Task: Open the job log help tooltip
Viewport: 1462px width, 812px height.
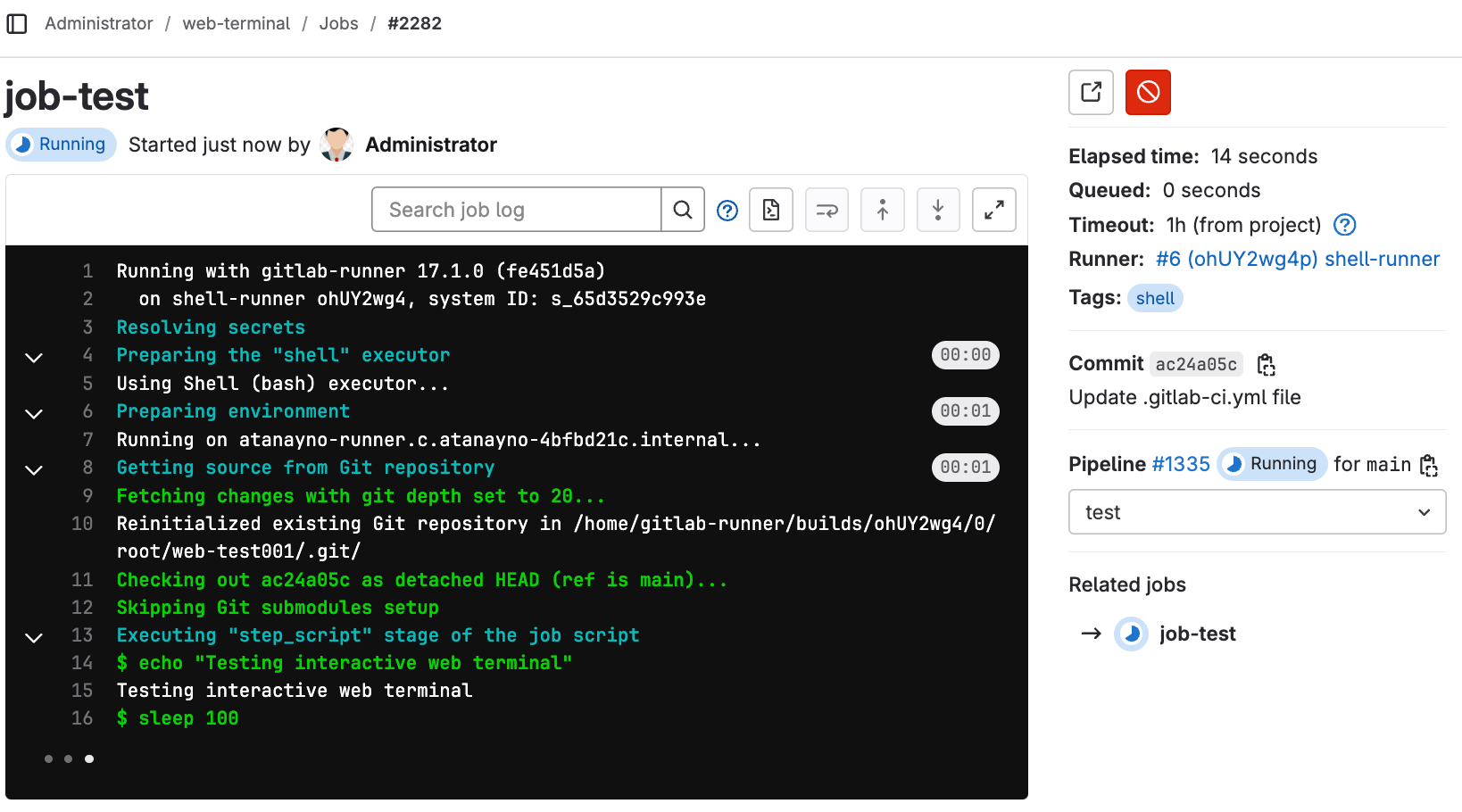Action: click(727, 209)
